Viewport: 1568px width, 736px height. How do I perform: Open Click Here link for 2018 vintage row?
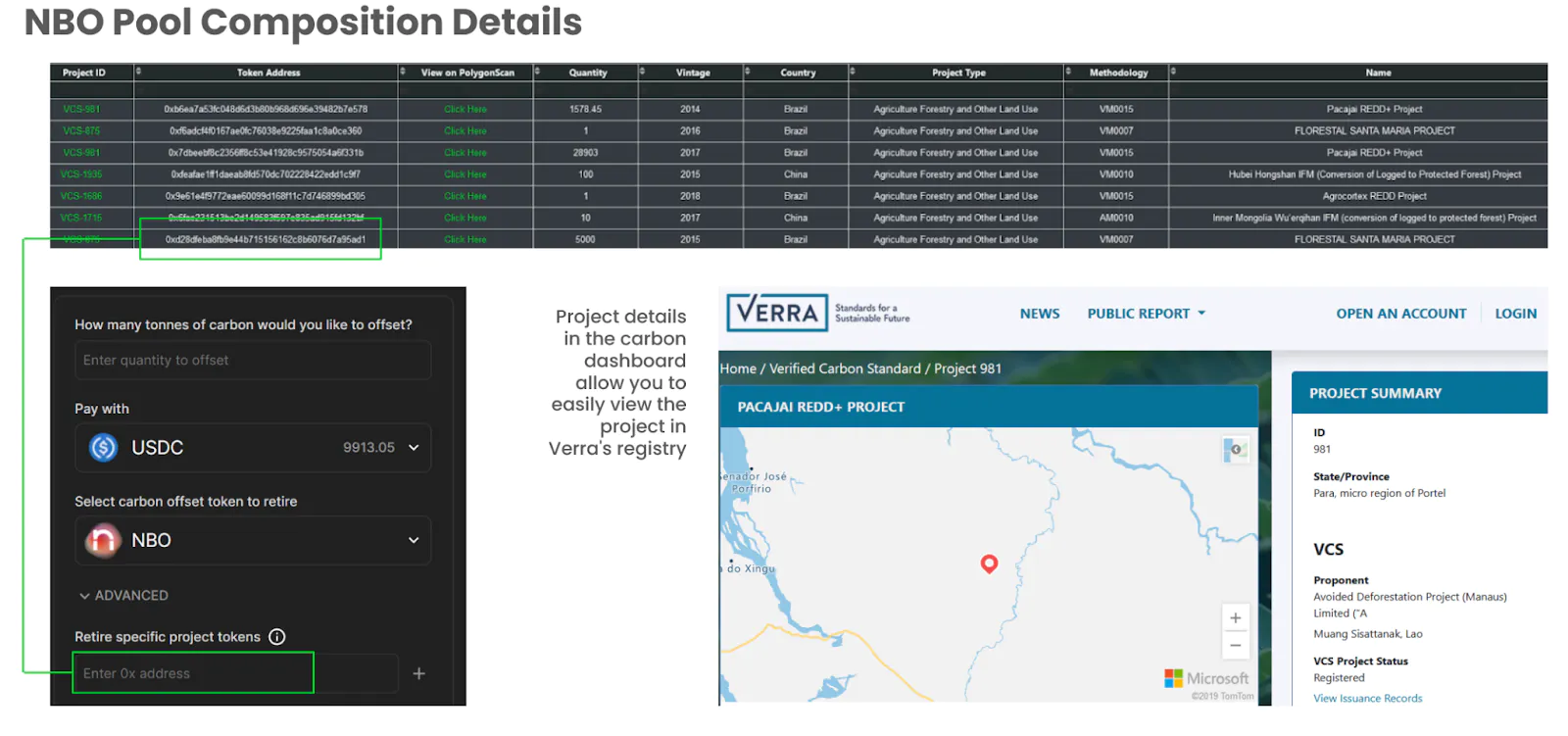[465, 196]
